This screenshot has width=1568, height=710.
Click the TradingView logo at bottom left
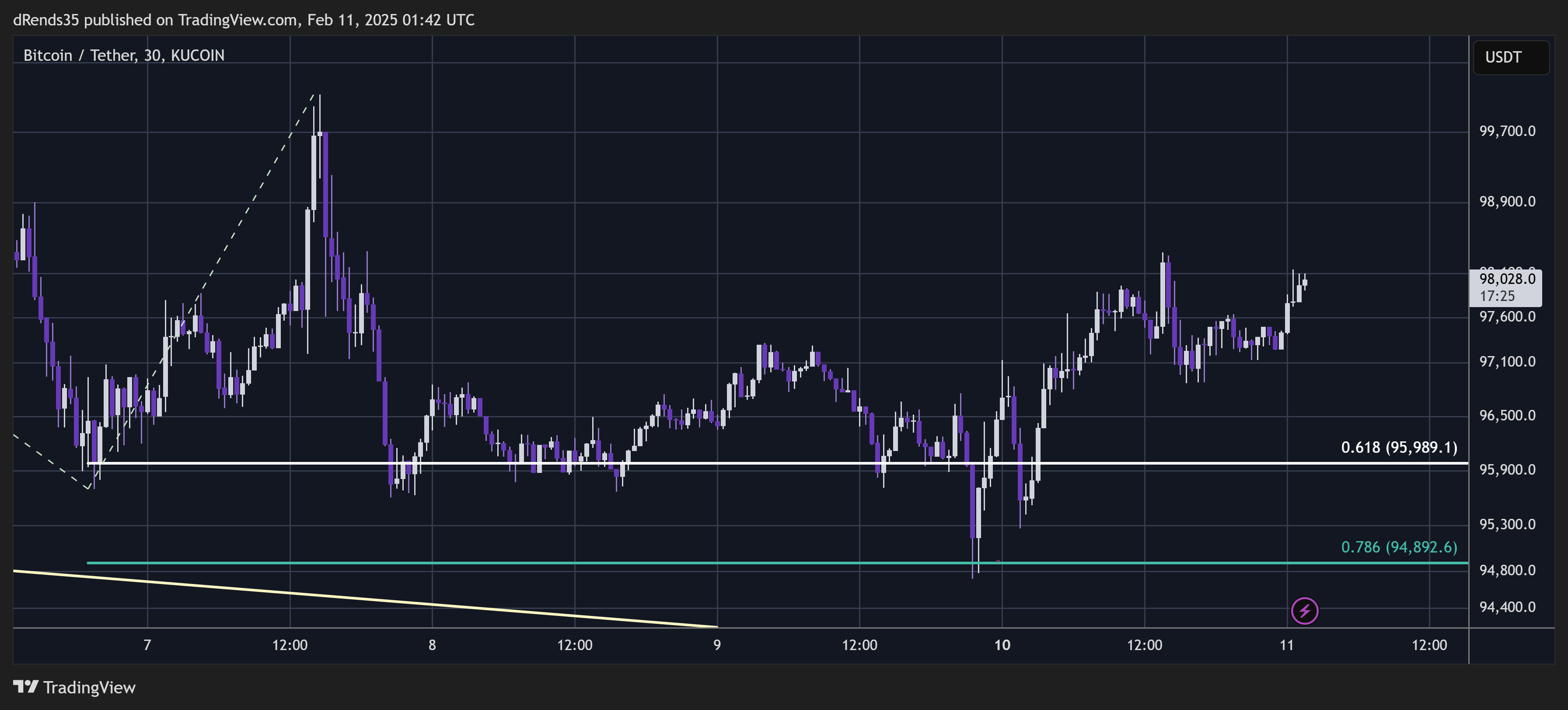(74, 687)
